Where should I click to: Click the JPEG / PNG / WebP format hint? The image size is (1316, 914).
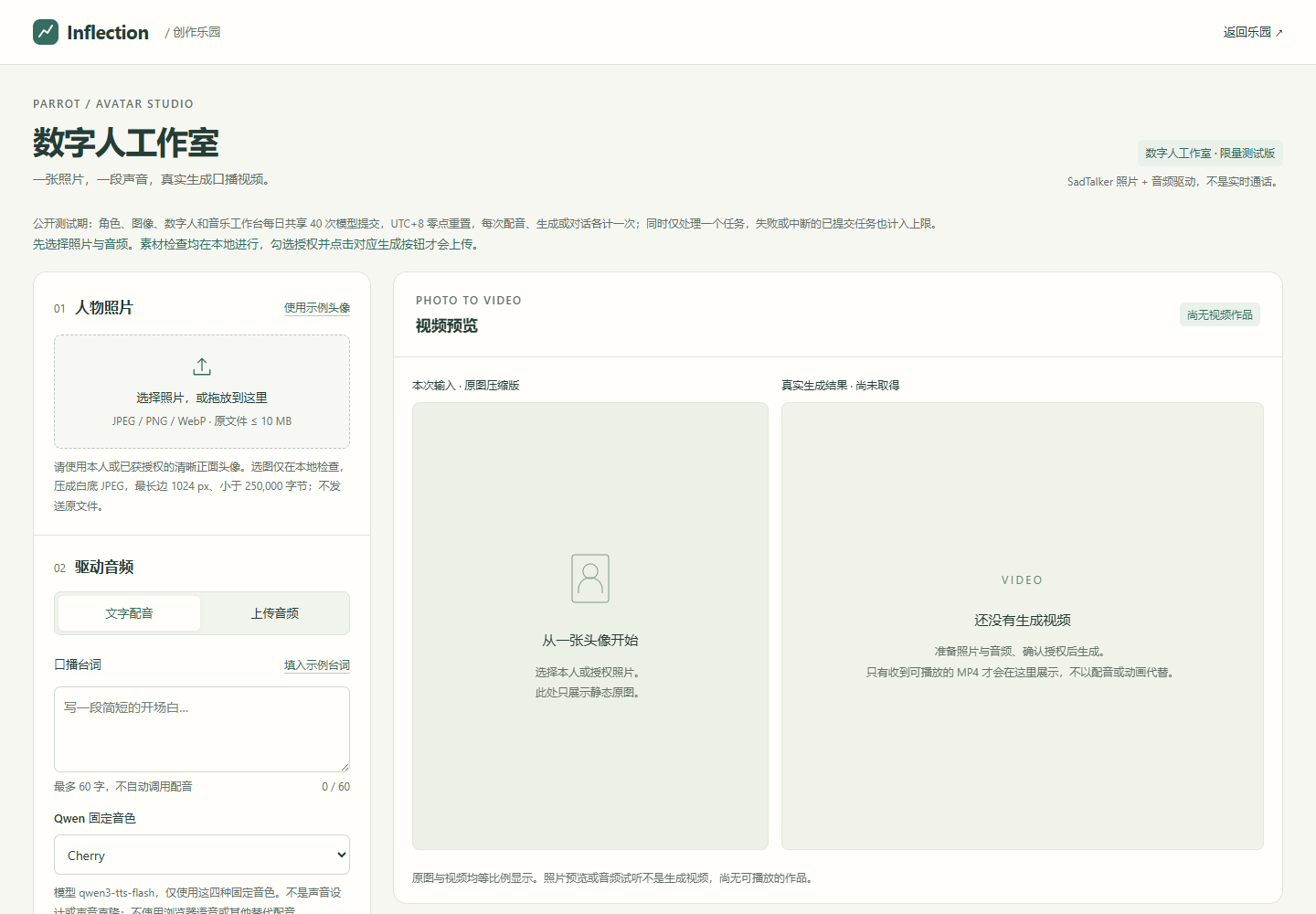coord(202,421)
